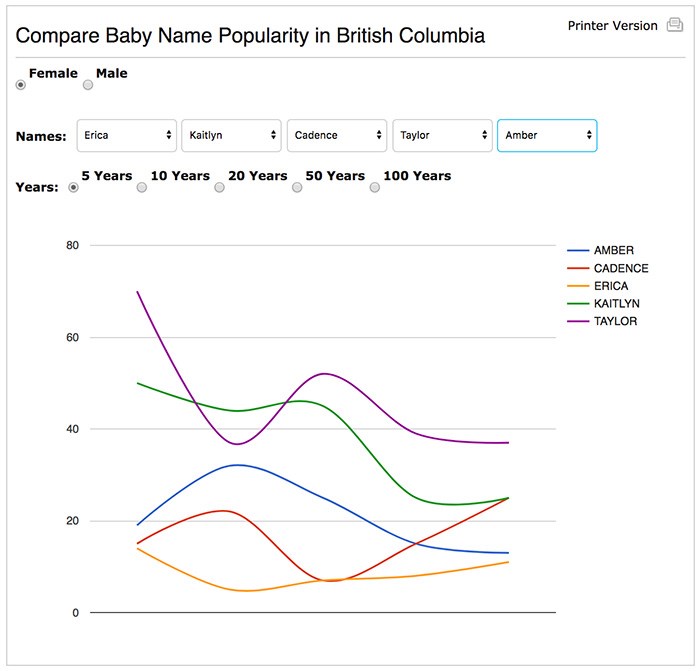Choose the 20 Years radio option
This screenshot has height=671, width=700.
coord(219,188)
